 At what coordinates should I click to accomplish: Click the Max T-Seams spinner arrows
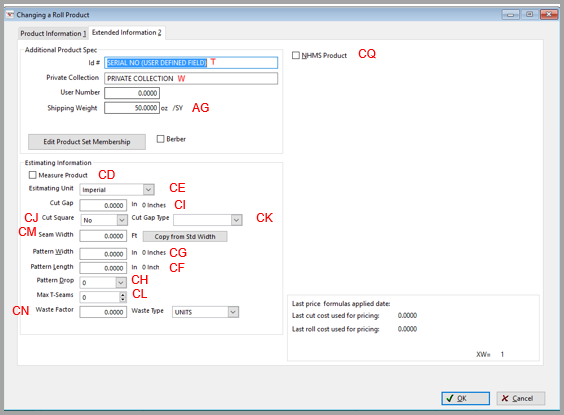pyautogui.click(x=123, y=297)
